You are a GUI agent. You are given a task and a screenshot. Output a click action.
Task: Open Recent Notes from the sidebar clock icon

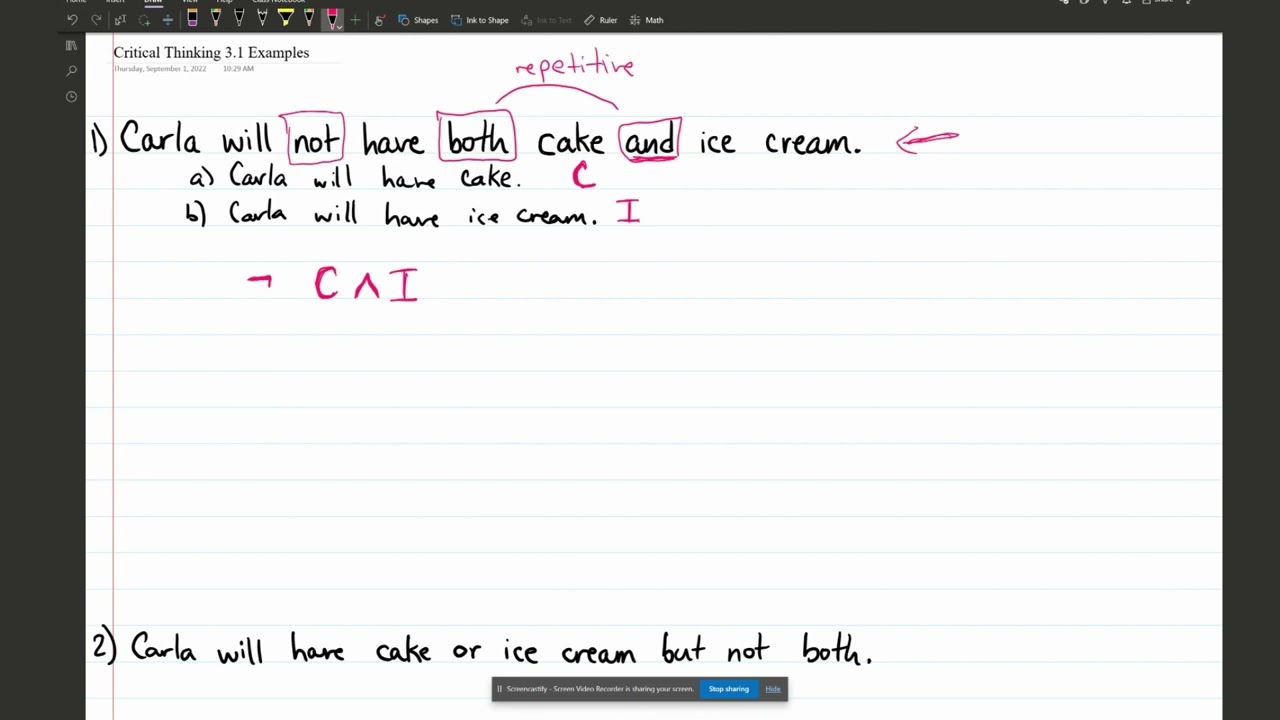pyautogui.click(x=71, y=97)
